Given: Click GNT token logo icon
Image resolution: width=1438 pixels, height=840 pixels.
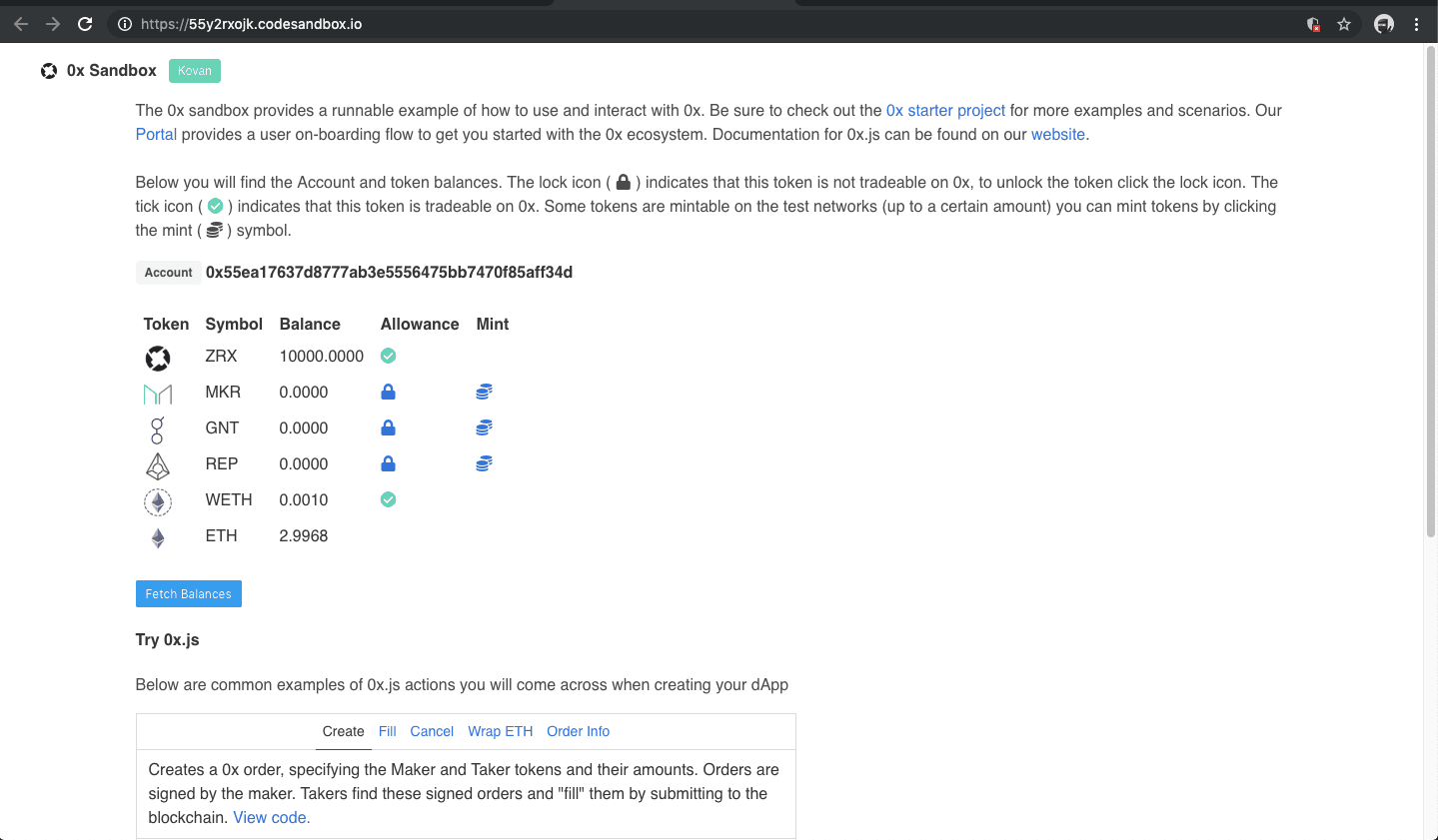Looking at the screenshot, I should (157, 429).
